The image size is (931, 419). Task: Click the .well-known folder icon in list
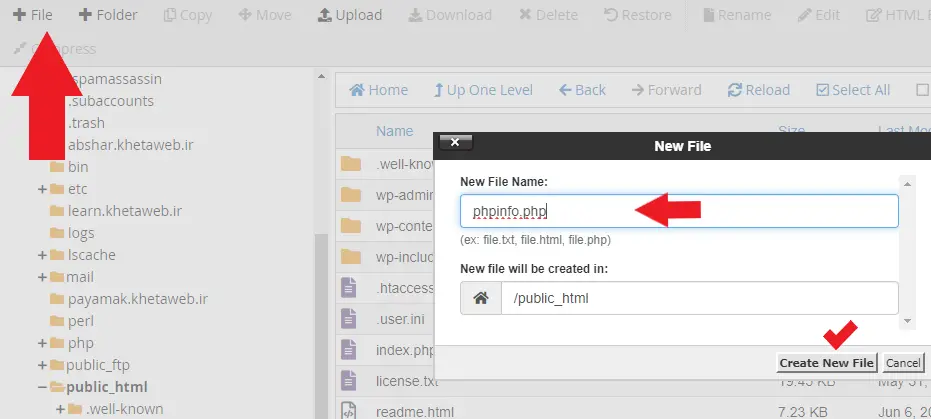(x=351, y=164)
